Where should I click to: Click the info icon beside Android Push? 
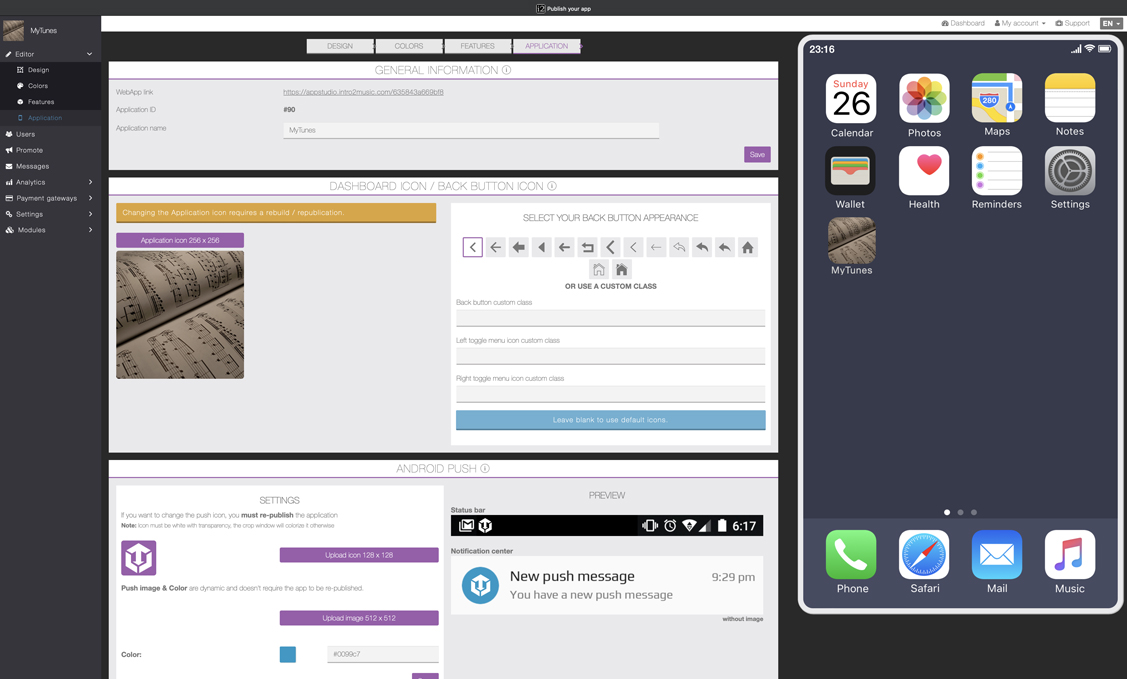coord(485,469)
